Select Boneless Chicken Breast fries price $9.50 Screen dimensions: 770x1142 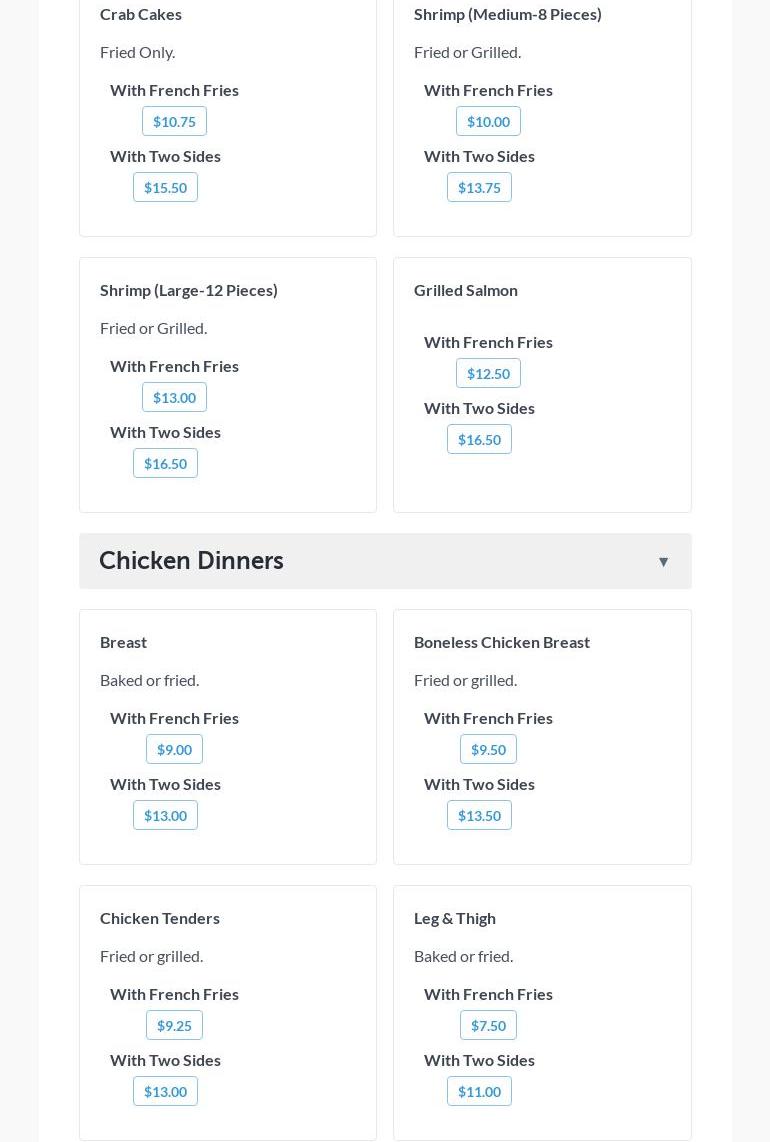point(488,750)
